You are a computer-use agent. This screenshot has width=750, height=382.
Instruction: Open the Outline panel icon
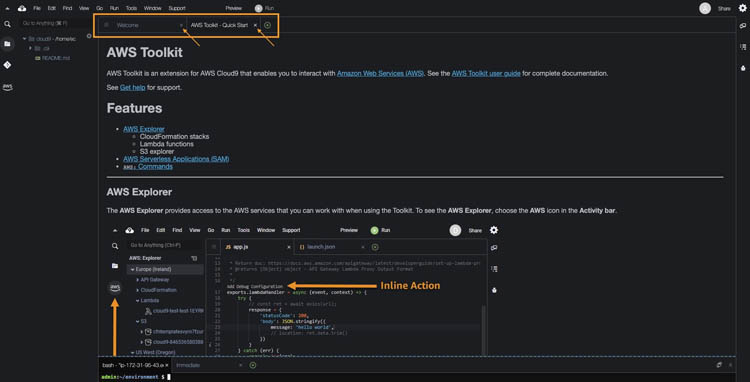742,47
